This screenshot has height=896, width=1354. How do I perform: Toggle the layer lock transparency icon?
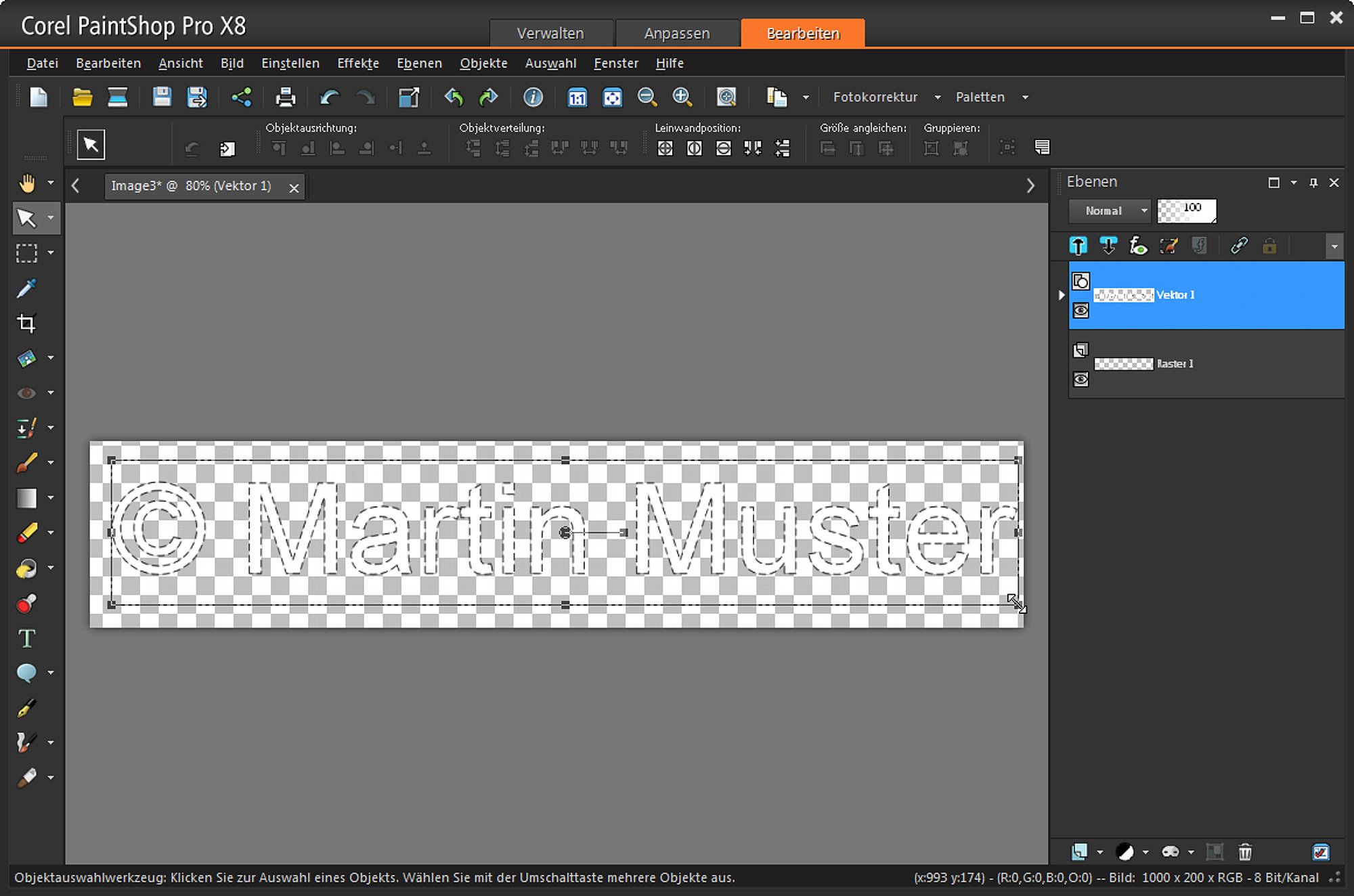tap(1269, 246)
